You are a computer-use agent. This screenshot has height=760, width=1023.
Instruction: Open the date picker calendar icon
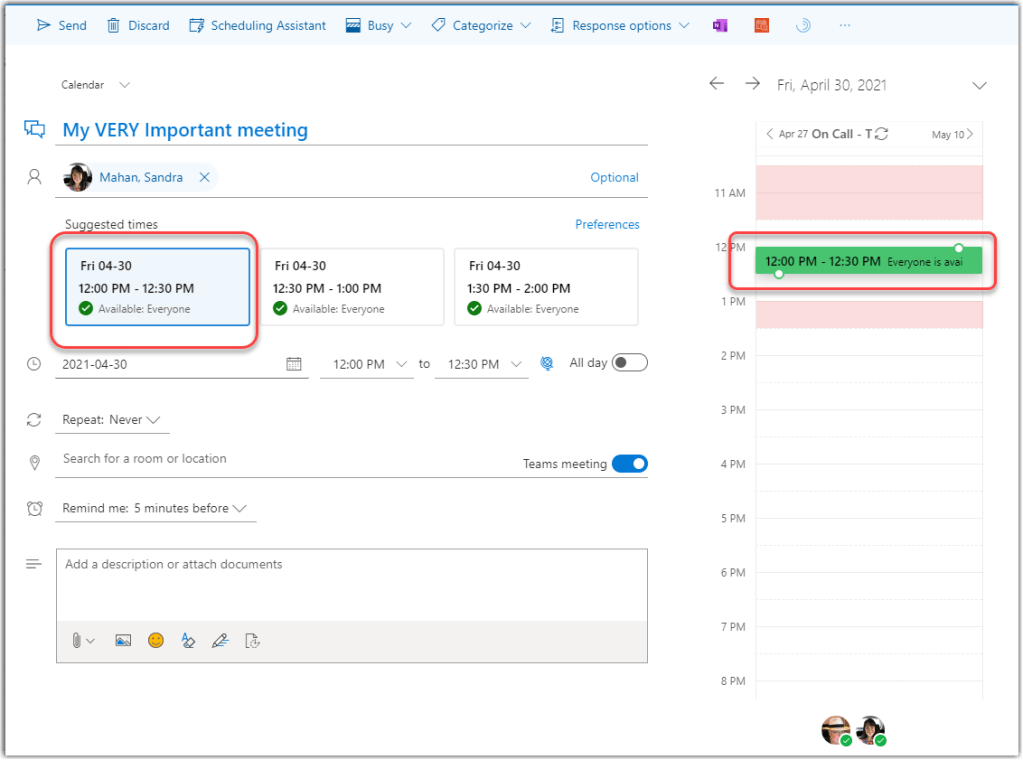click(x=294, y=364)
